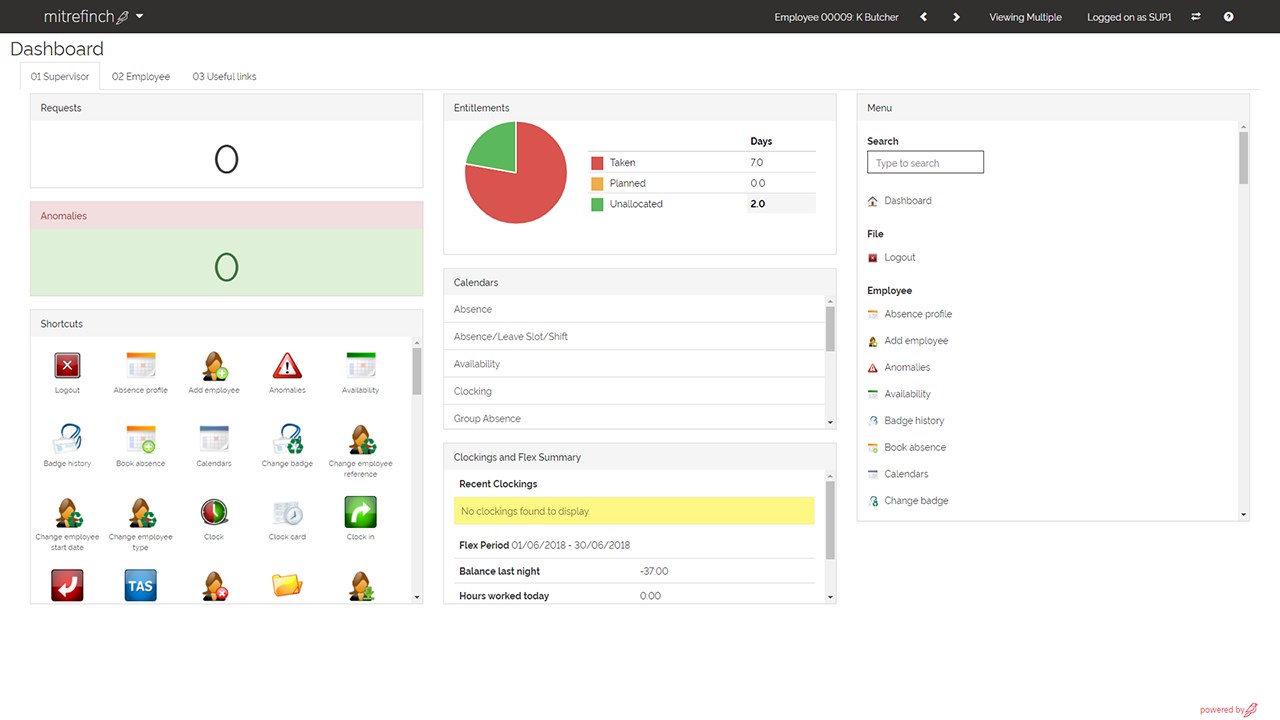
Task: Click the Calendars list scrollbar down arrow
Action: (x=830, y=423)
